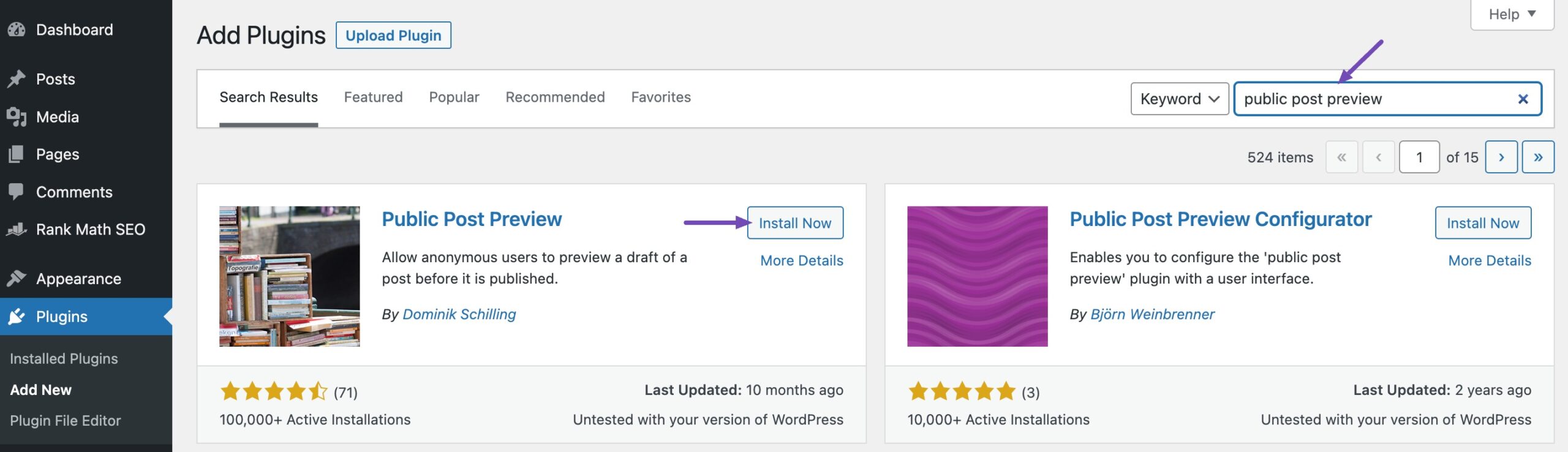Expand the Help dropdown tab

1512,14
